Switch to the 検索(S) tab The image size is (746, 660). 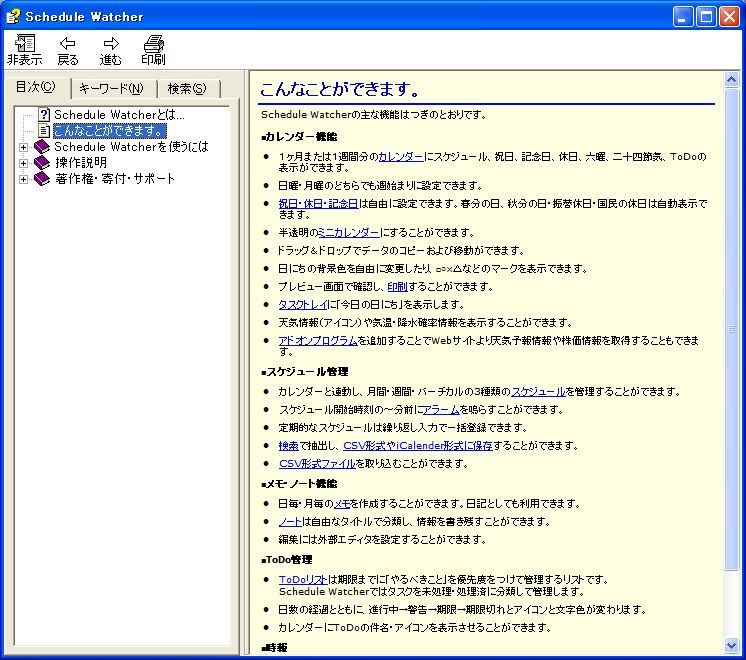(187, 89)
